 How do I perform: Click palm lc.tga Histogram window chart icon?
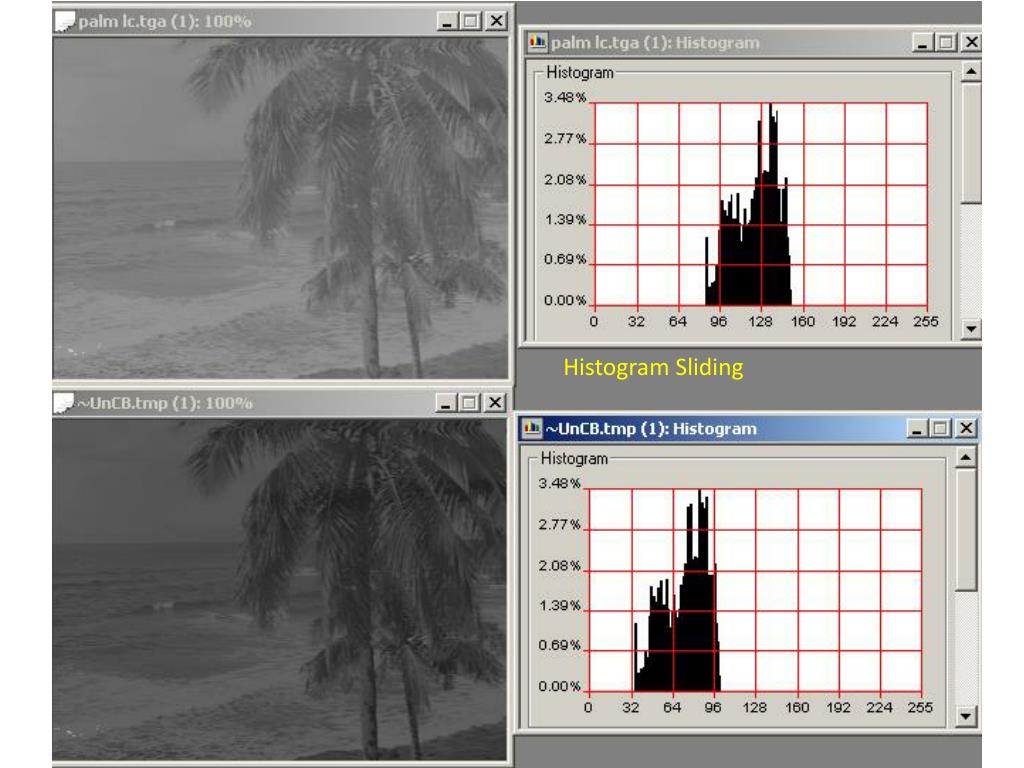537,42
